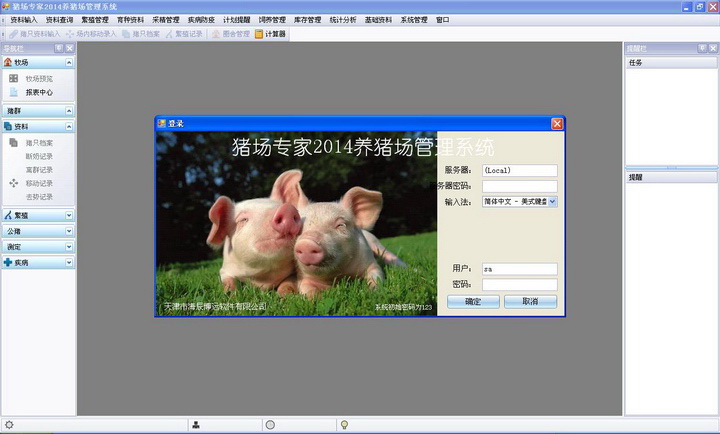Close the login dialog with red X
Image resolution: width=720 pixels, height=434 pixels.
557,123
